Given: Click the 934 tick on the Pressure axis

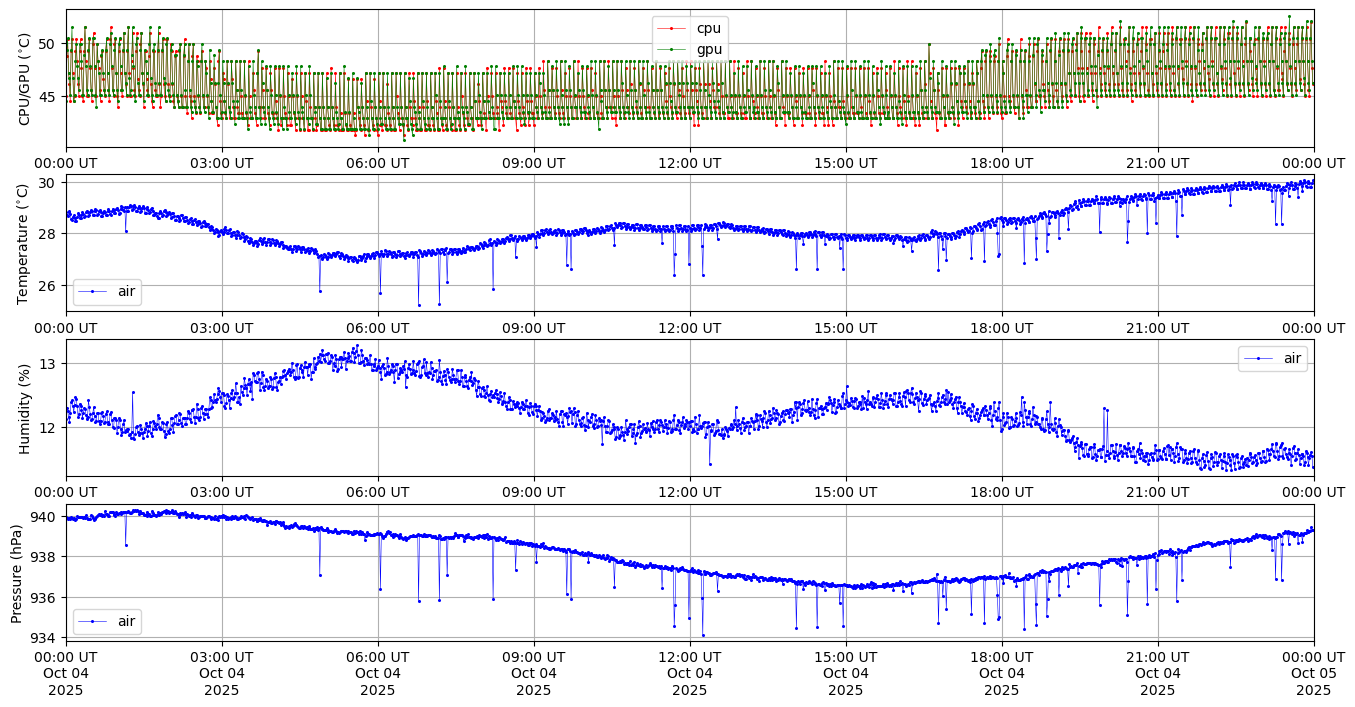Looking at the screenshot, I should click(46, 637).
